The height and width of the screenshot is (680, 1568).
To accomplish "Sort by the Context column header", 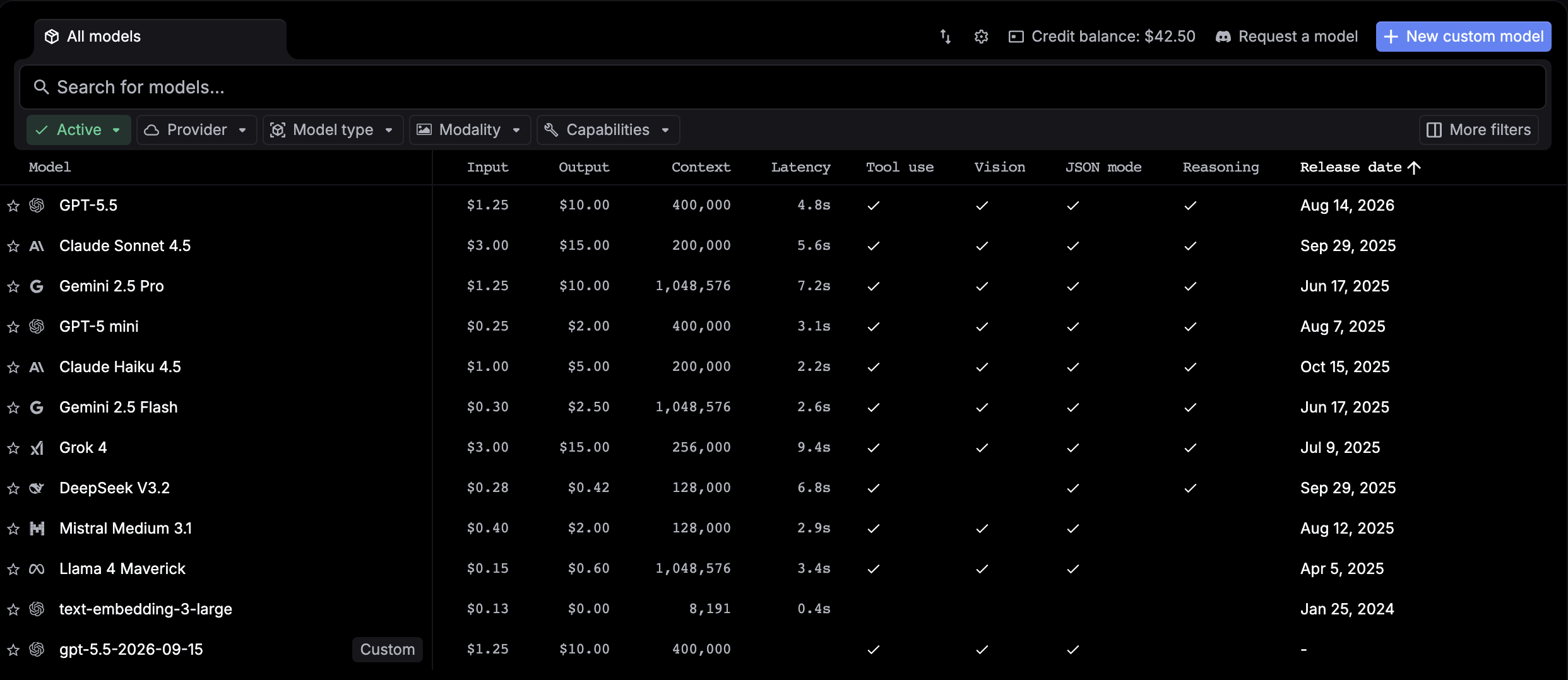I will point(701,167).
